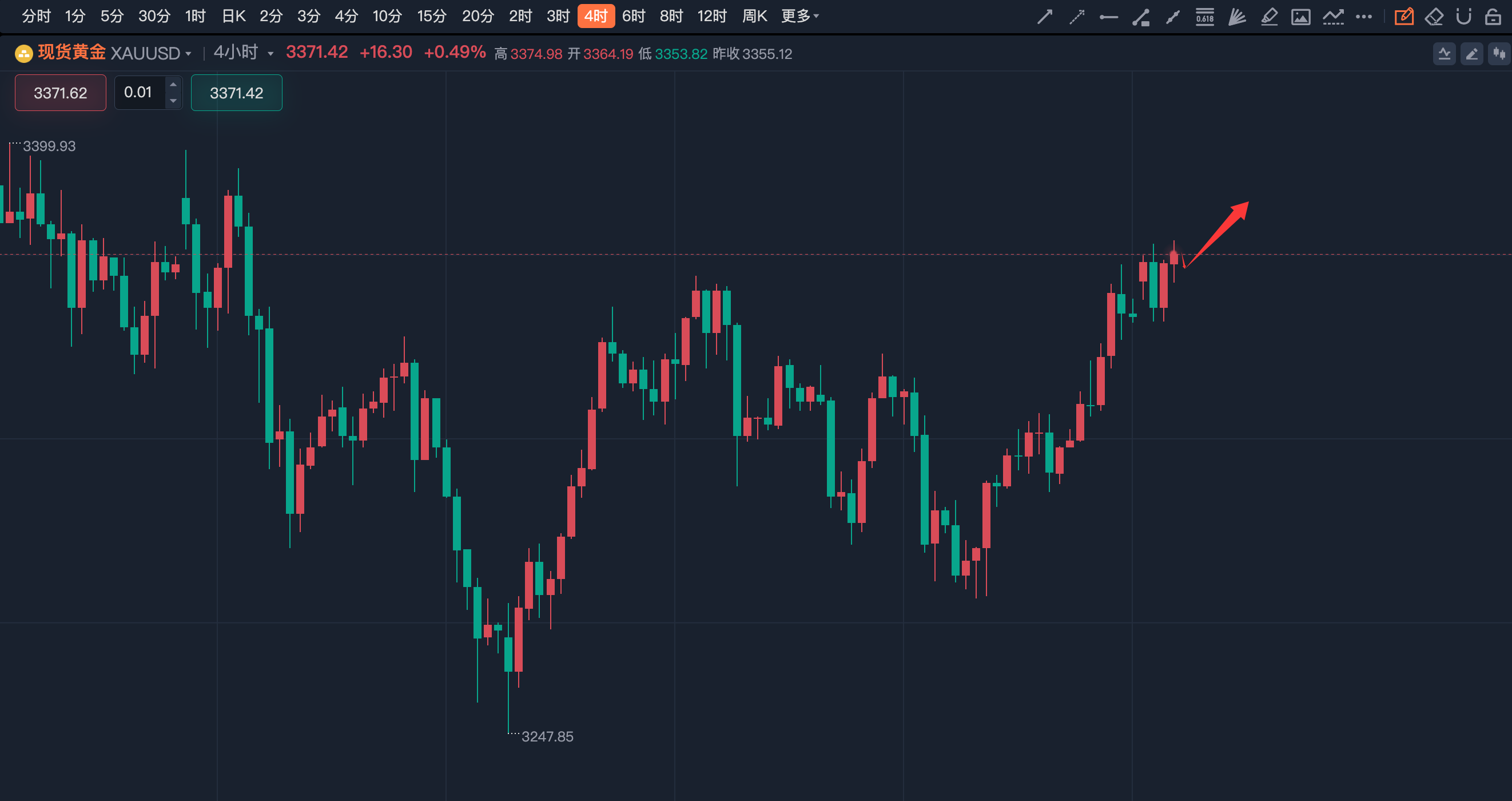Select the dashed arrow drawing tool
The image size is (1512, 801).
pos(1076,17)
